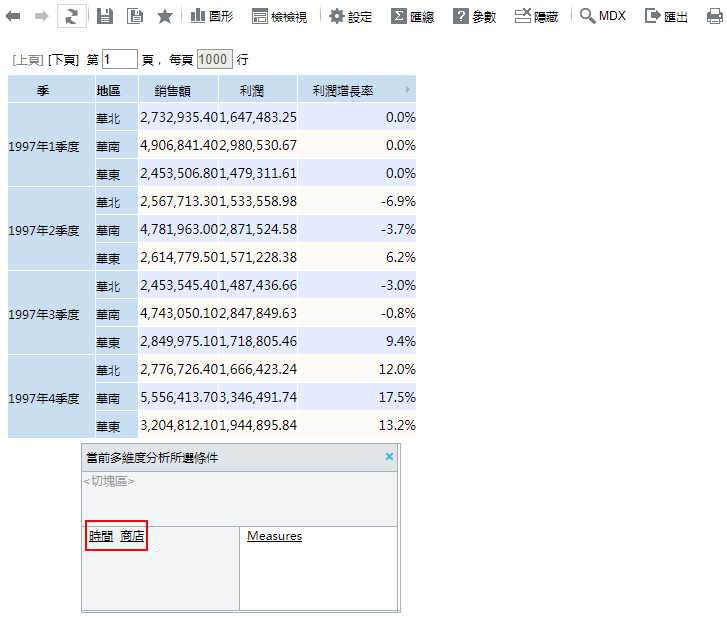727x622 pixels.
Task: Click the Measures link
Action: pyautogui.click(x=274, y=536)
